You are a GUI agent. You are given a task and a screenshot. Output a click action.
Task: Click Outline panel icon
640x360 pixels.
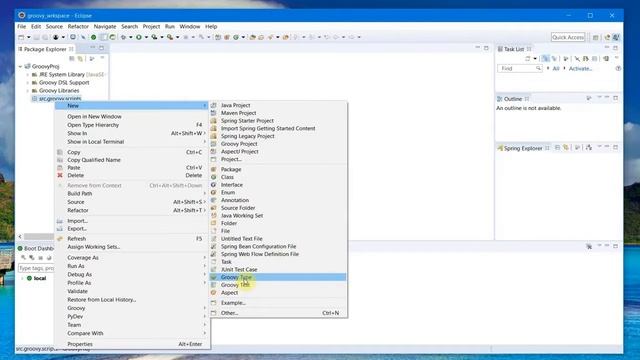(500, 99)
